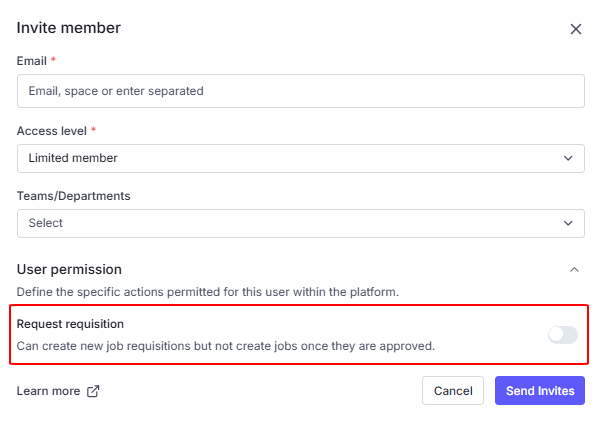This screenshot has height=424, width=604.
Task: Click the Email field label
Action: [x=31, y=61]
